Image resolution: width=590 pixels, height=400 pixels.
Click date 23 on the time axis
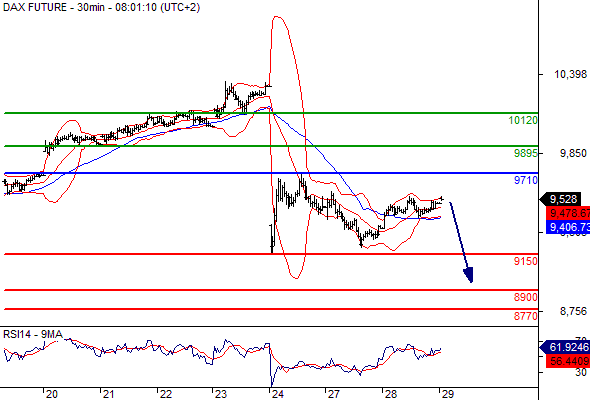coord(220,394)
